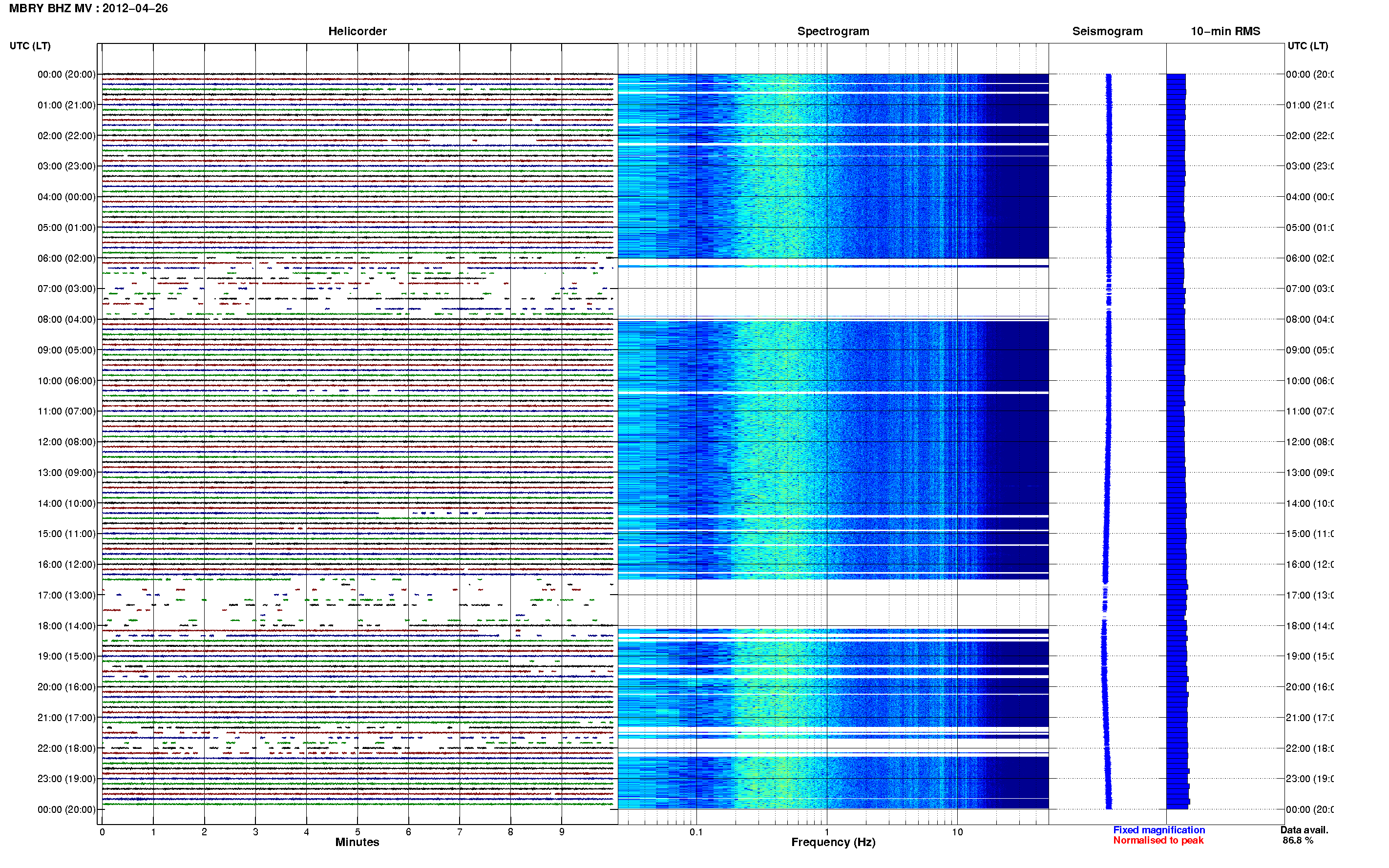This screenshot has width=1389, height=868.
Task: Click the plot title 'MBRY BHZ MV : 2012-04-26'
Action: (88, 8)
